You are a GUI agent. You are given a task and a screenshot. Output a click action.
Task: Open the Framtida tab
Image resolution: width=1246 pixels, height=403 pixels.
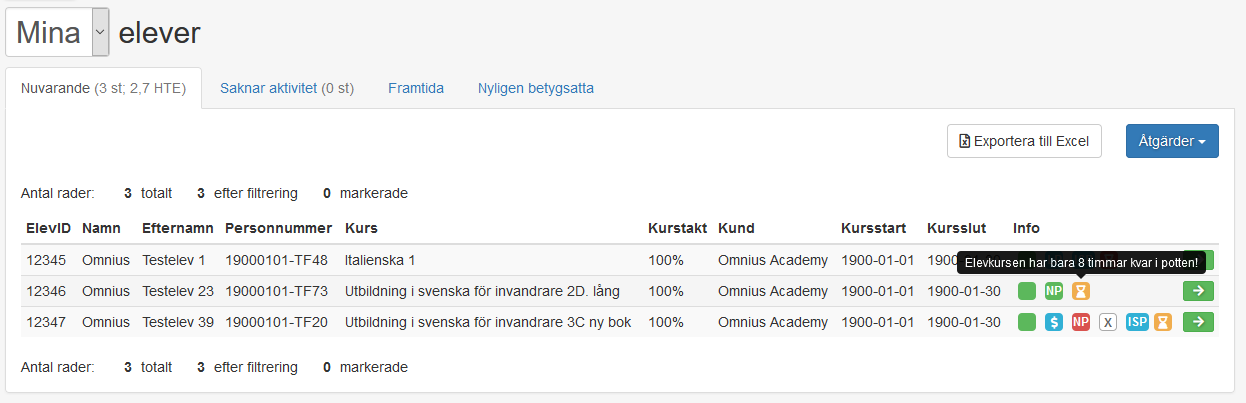[x=416, y=88]
